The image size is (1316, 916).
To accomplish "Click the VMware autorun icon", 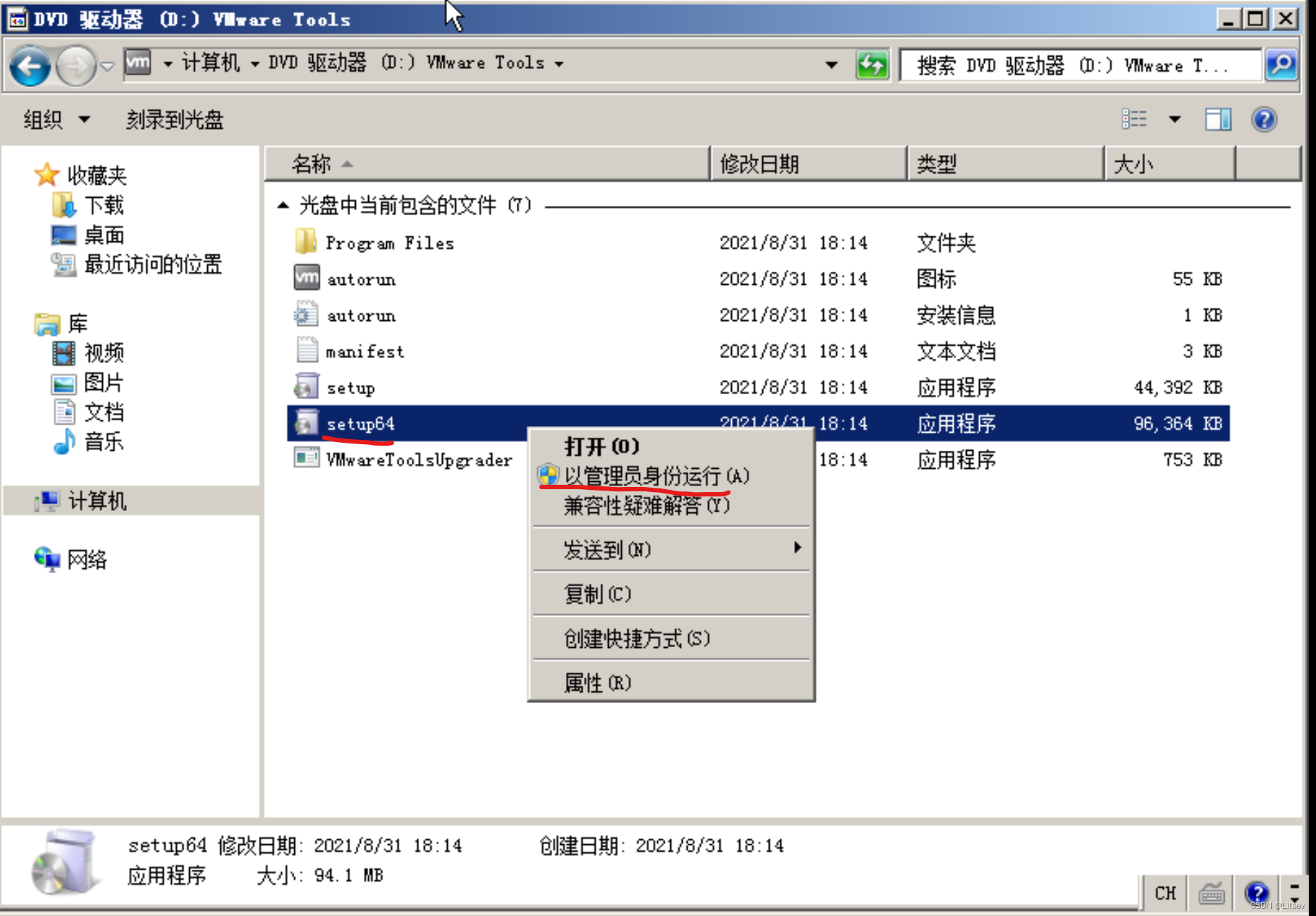I will pyautogui.click(x=306, y=278).
